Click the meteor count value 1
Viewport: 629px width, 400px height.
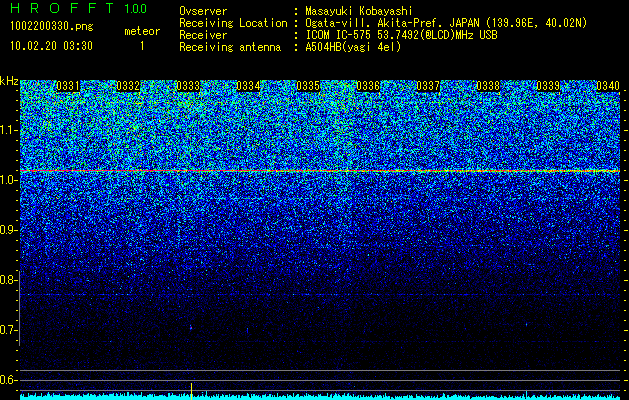click(x=142, y=46)
